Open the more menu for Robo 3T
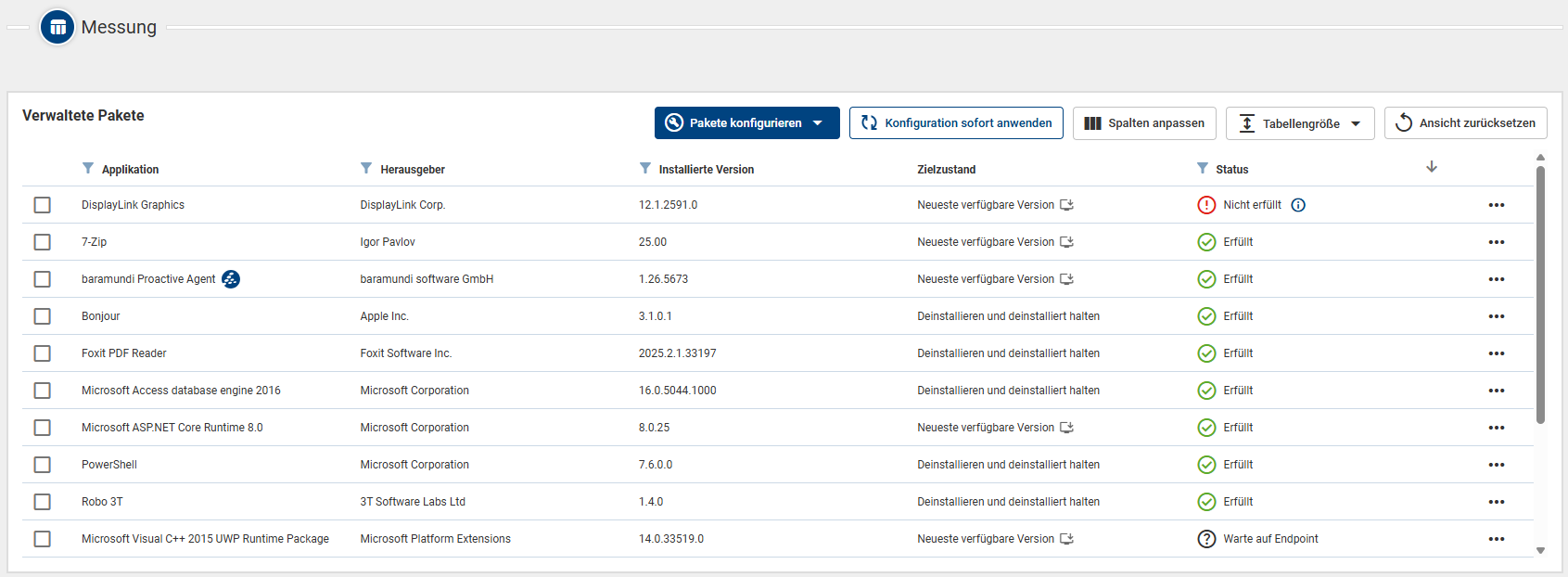The image size is (1568, 577). 1497,502
